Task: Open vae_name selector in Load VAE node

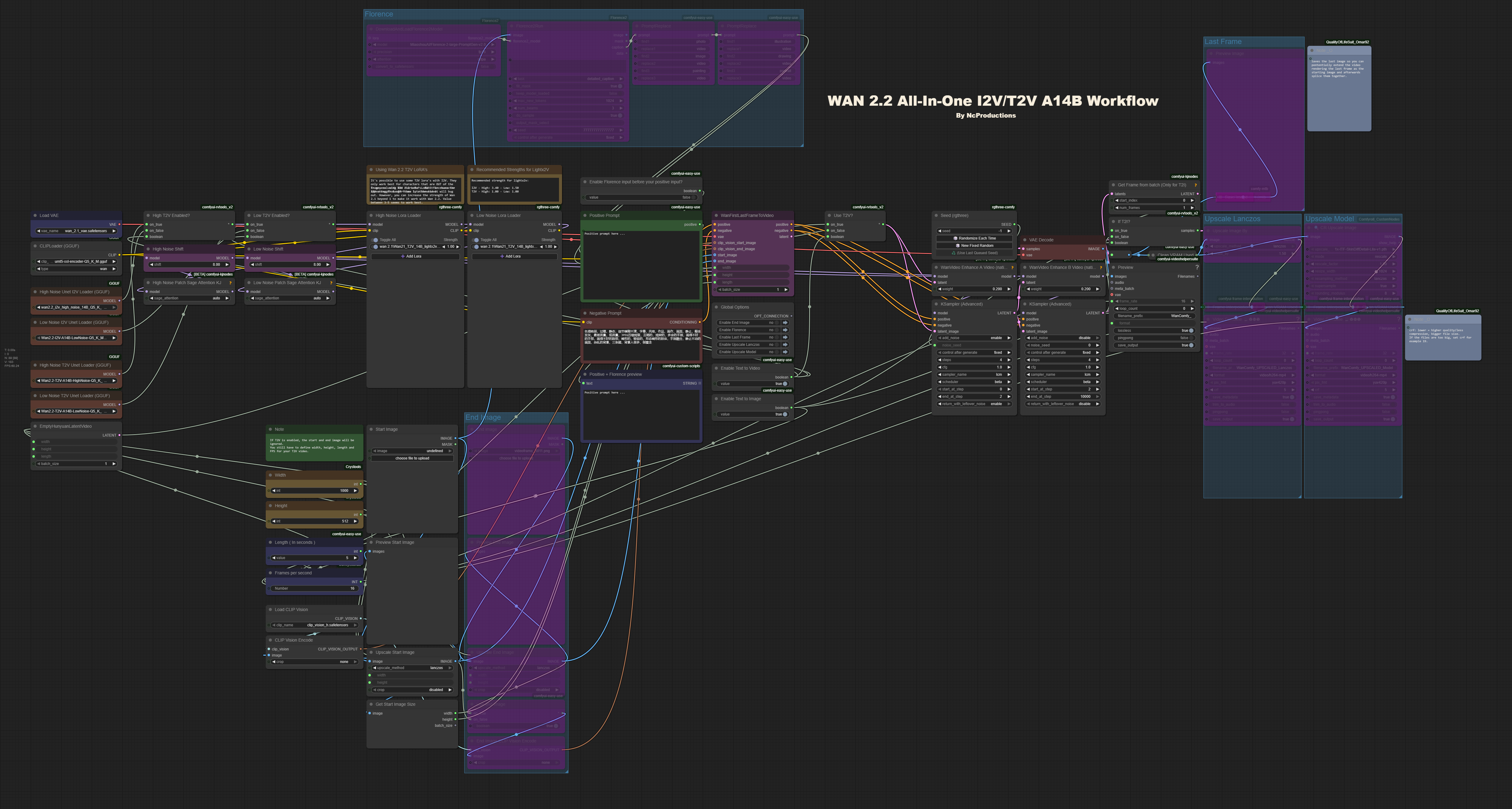Action: pyautogui.click(x=76, y=231)
